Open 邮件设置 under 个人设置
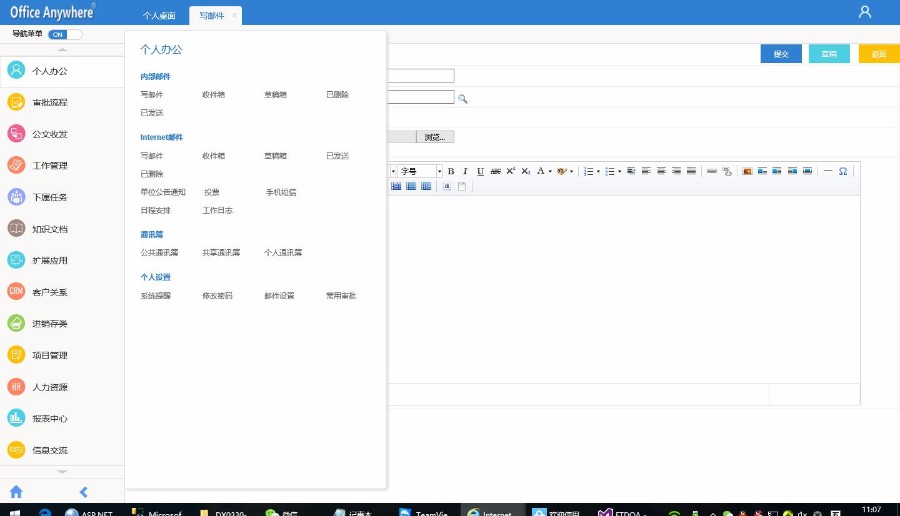This screenshot has width=900, height=516. (x=279, y=296)
